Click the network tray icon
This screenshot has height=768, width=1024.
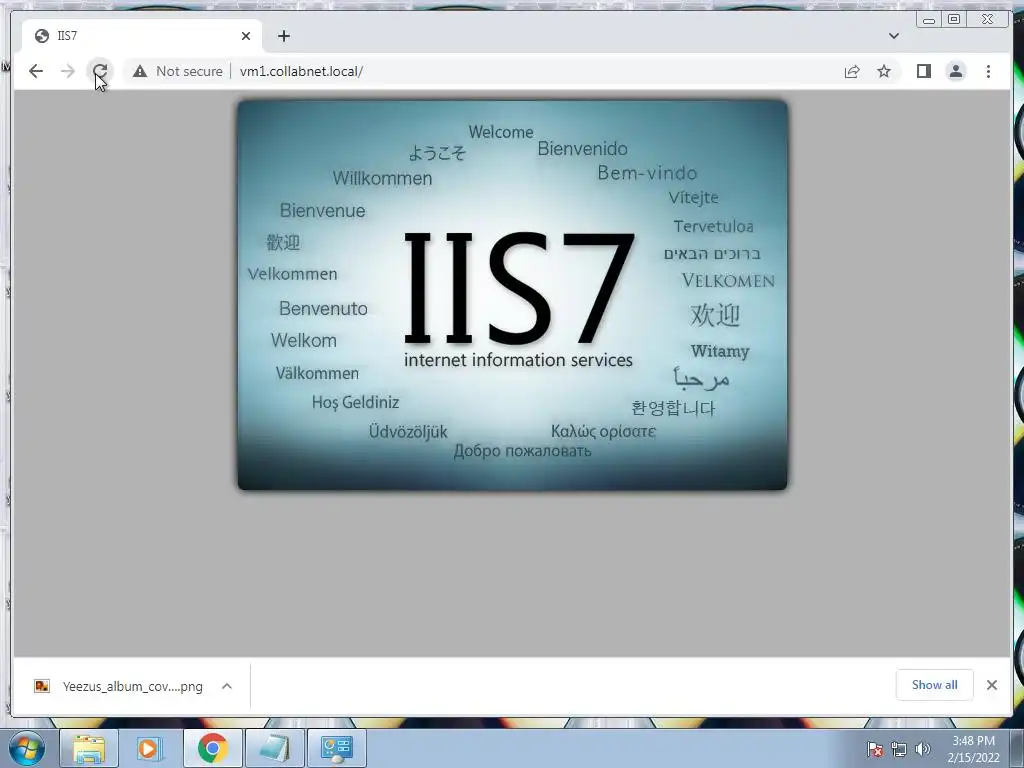899,749
